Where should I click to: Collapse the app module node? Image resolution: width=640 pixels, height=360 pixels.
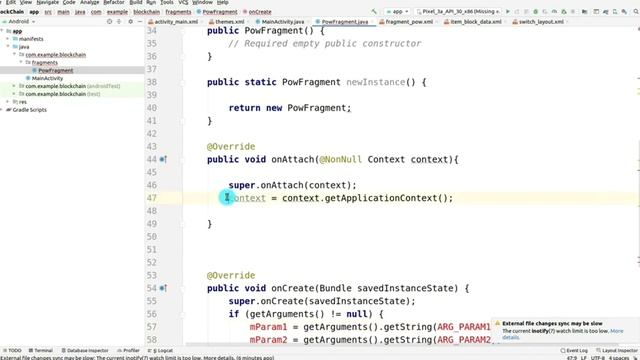2,31
